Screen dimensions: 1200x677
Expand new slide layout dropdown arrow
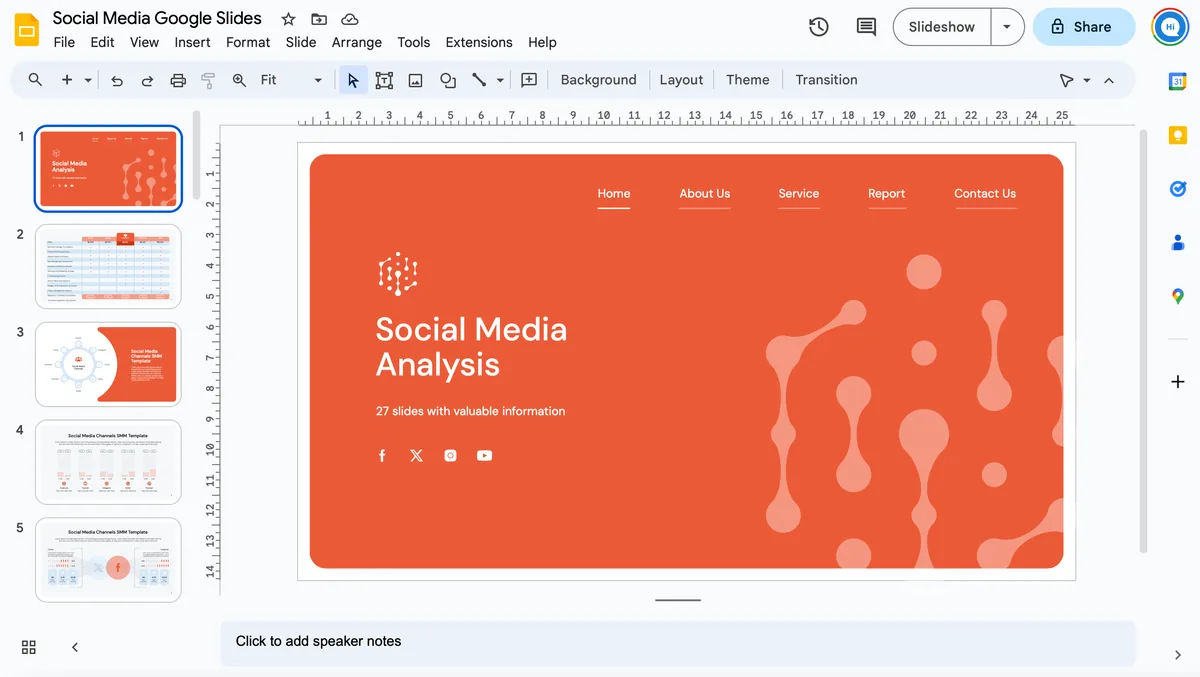click(x=88, y=80)
